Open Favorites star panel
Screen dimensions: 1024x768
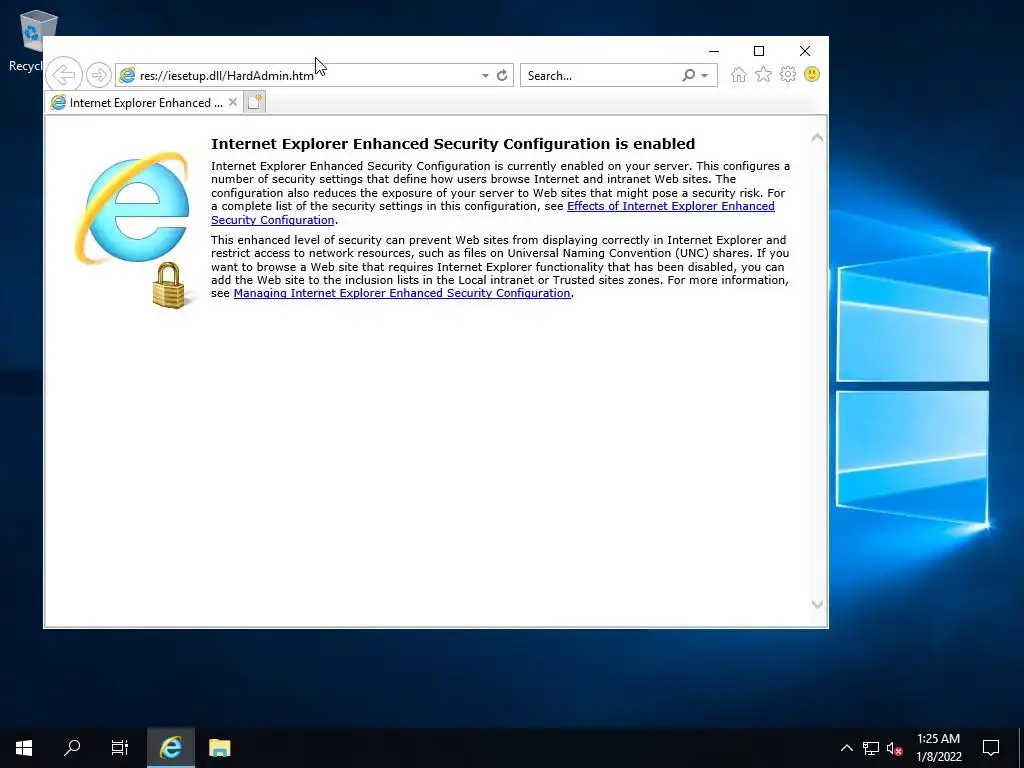coord(763,74)
